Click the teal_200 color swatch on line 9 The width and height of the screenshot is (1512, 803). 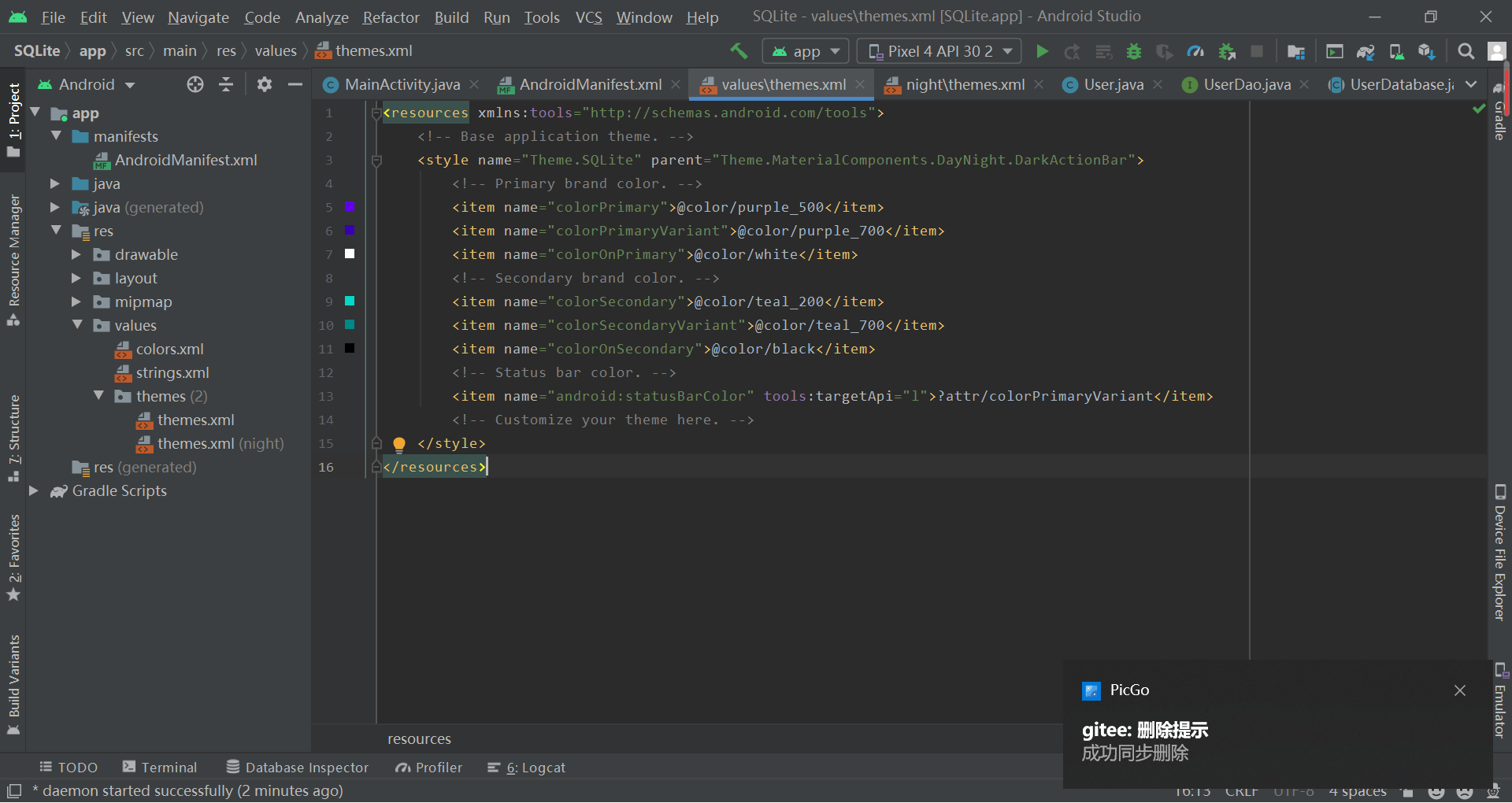point(350,301)
